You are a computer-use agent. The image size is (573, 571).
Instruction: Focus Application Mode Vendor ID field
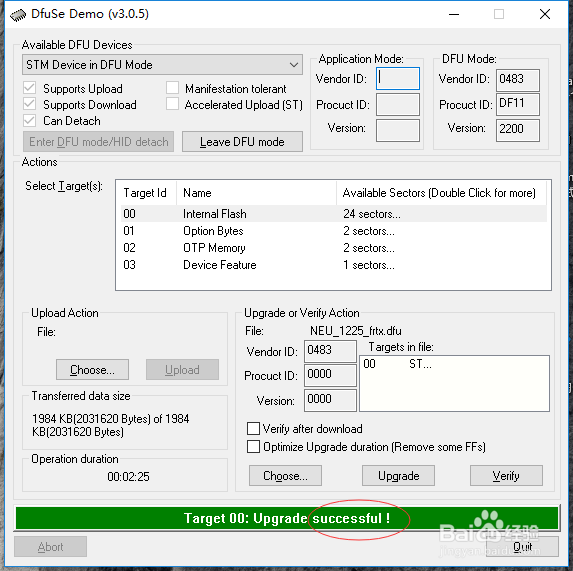(x=398, y=79)
